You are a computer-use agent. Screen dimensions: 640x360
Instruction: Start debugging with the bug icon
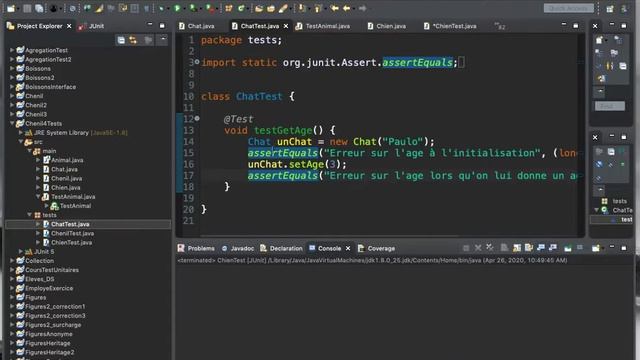(160, 8)
